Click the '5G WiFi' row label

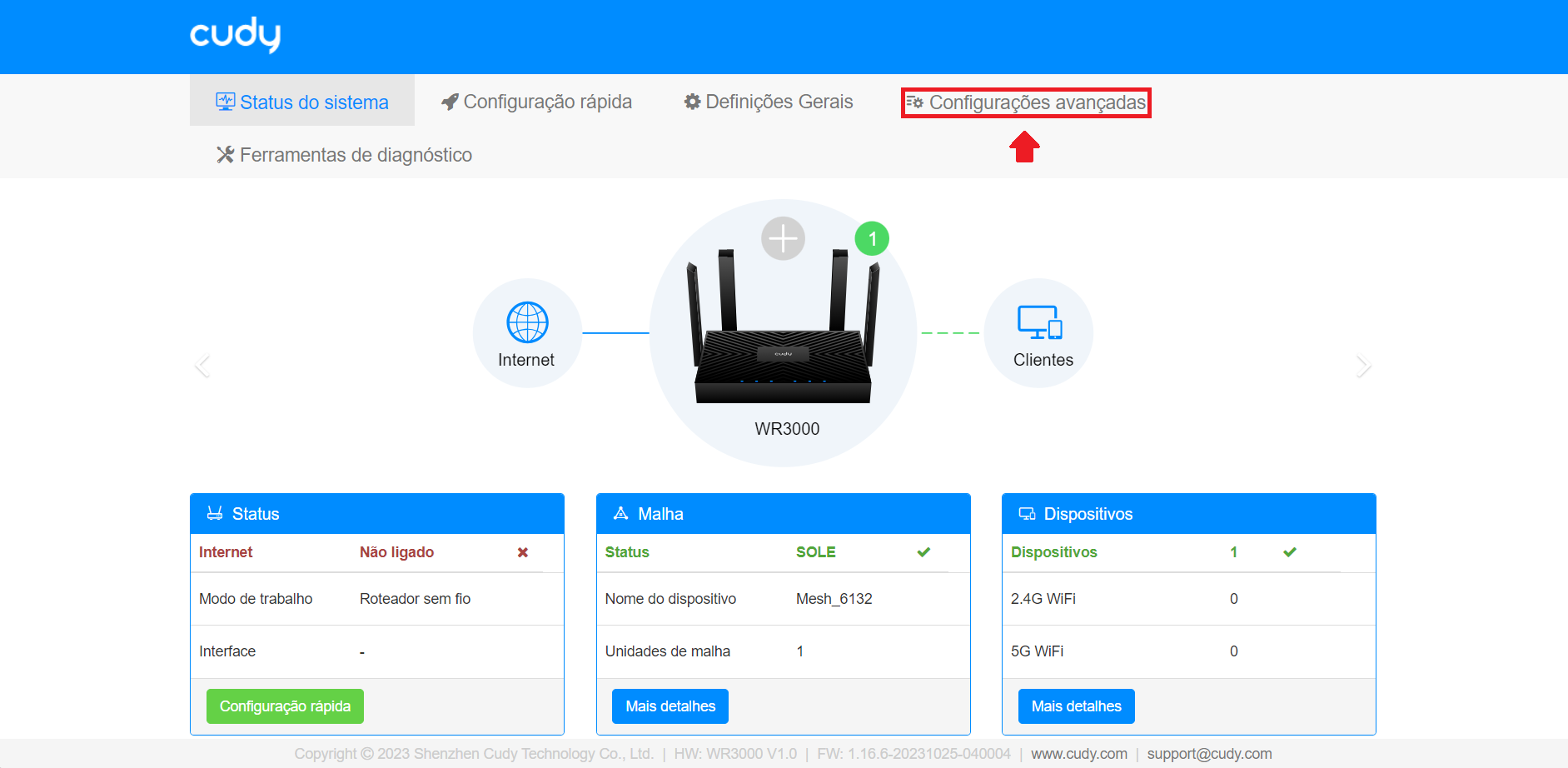pyautogui.click(x=1037, y=651)
